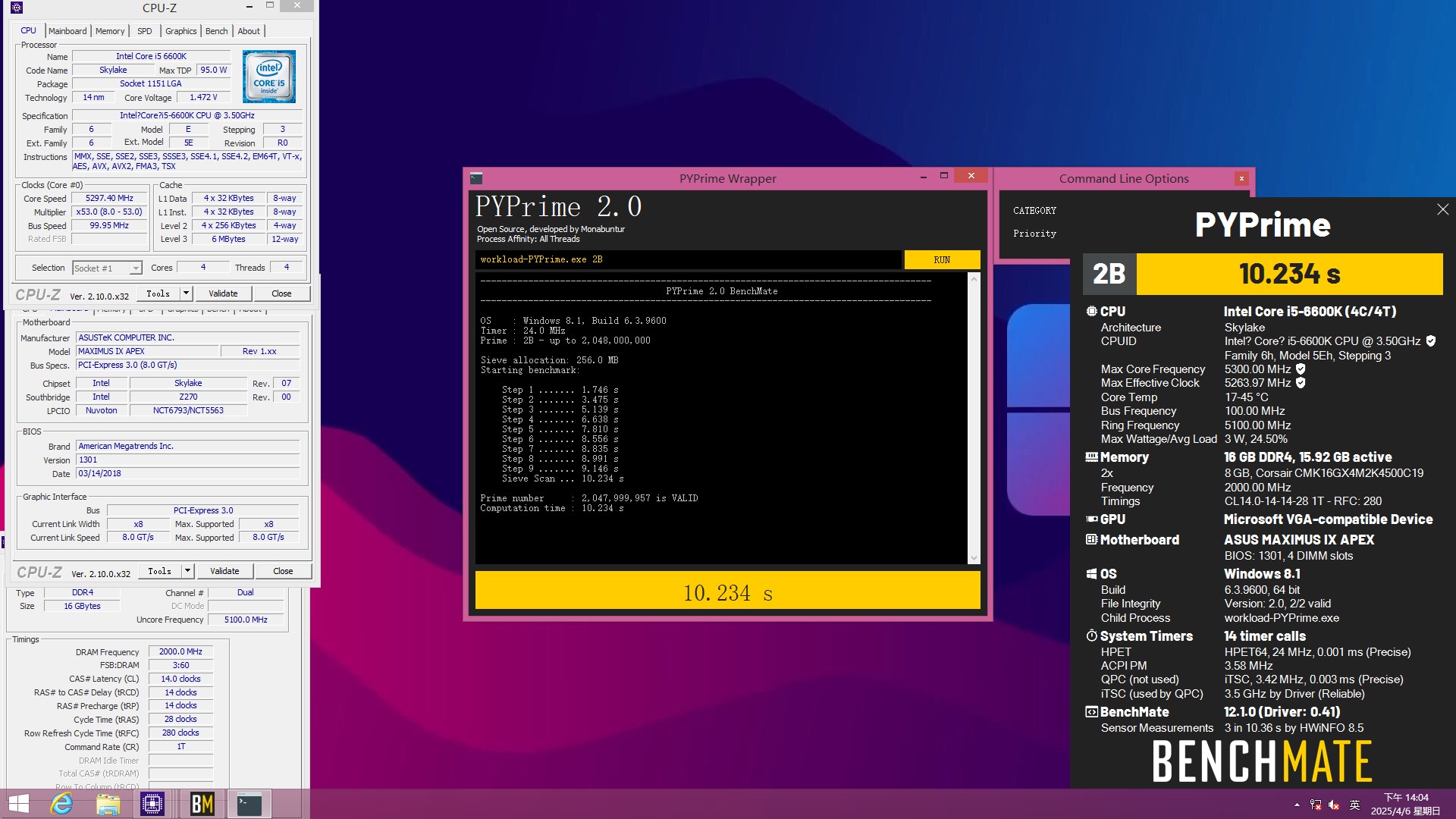The width and height of the screenshot is (1456, 819).
Task: Open the Windows Start button
Action: click(x=18, y=804)
